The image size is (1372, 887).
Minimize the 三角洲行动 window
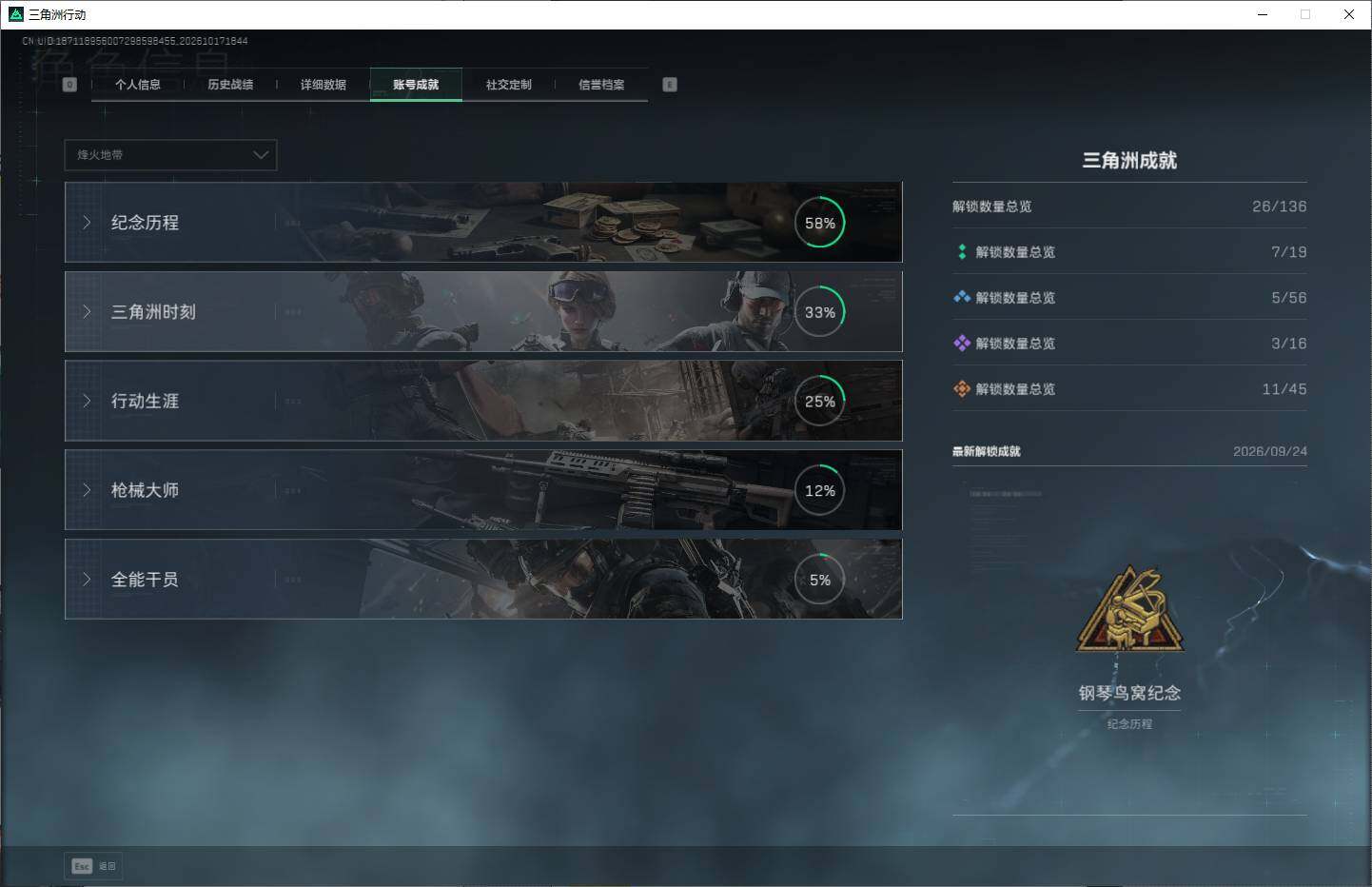tap(1263, 14)
